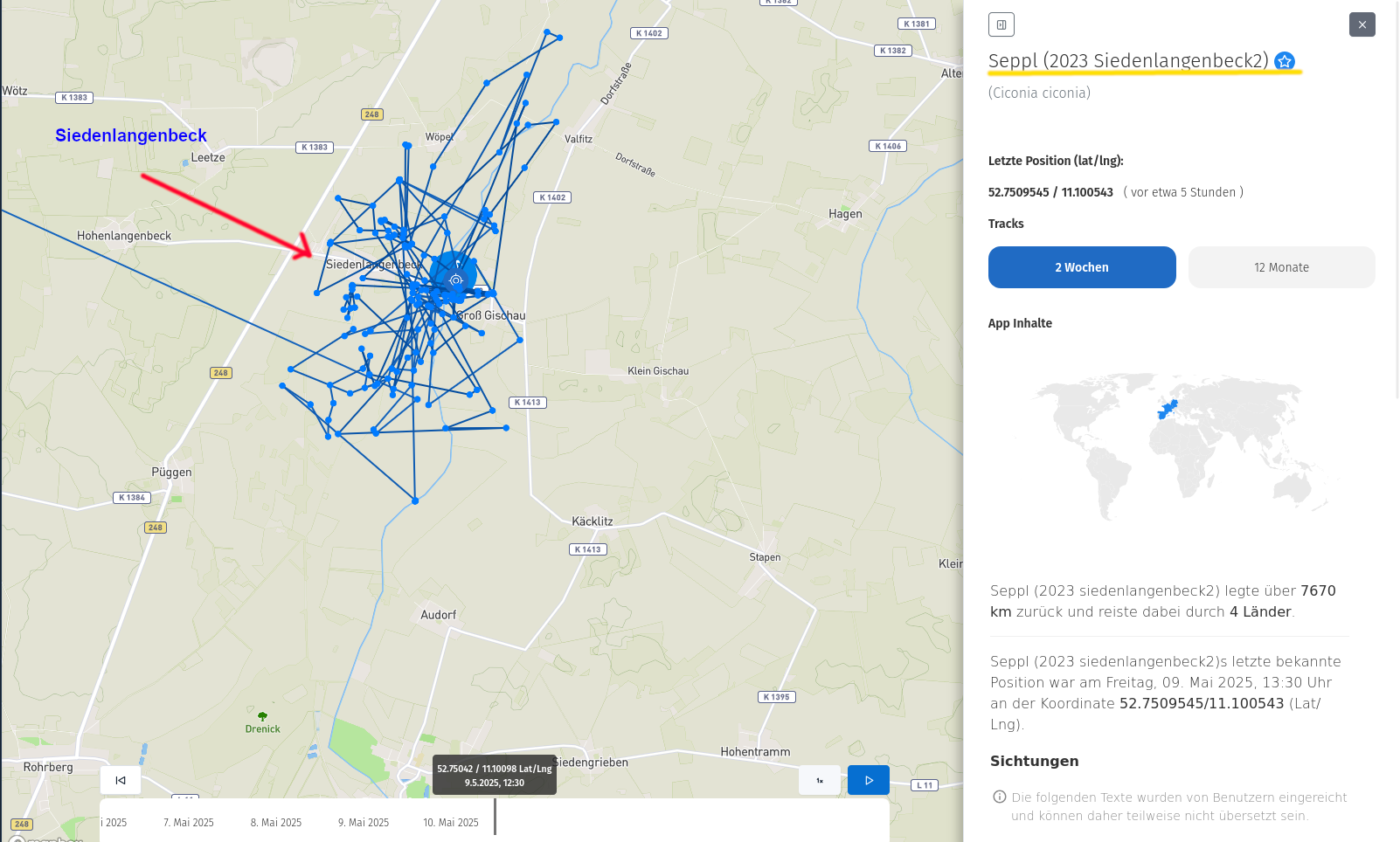The image size is (1400, 842).
Task: Switch tracks to 12 Monate
Action: click(1281, 267)
